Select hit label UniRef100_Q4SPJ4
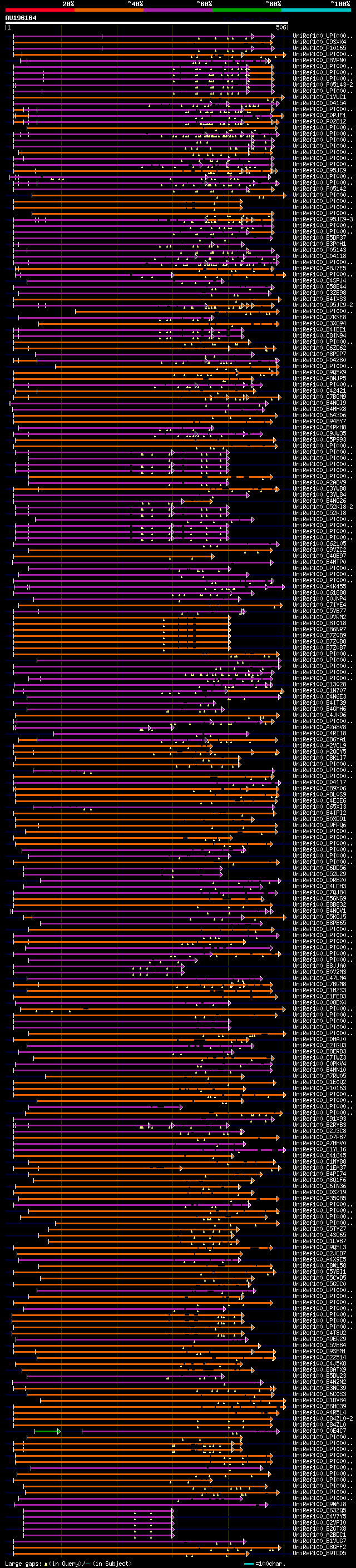The image size is (356, 1568). [x=319, y=280]
